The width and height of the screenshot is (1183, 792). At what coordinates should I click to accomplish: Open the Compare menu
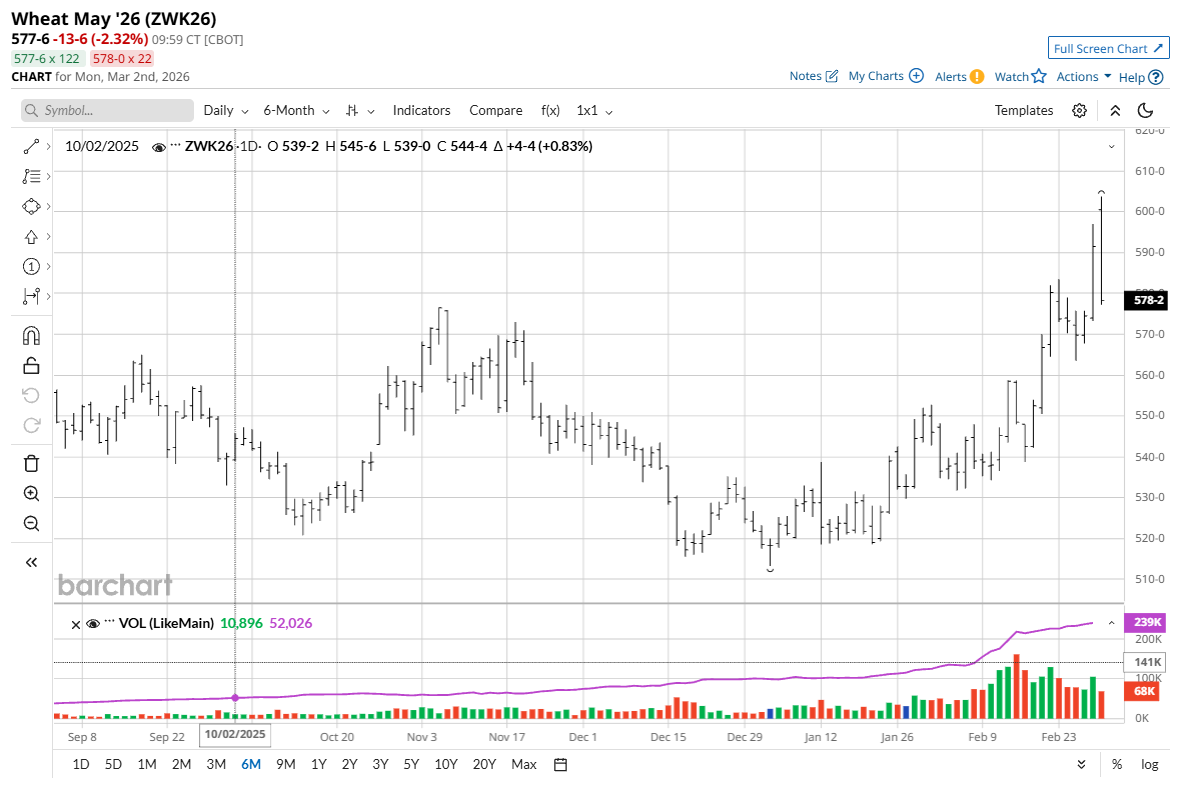pos(496,110)
